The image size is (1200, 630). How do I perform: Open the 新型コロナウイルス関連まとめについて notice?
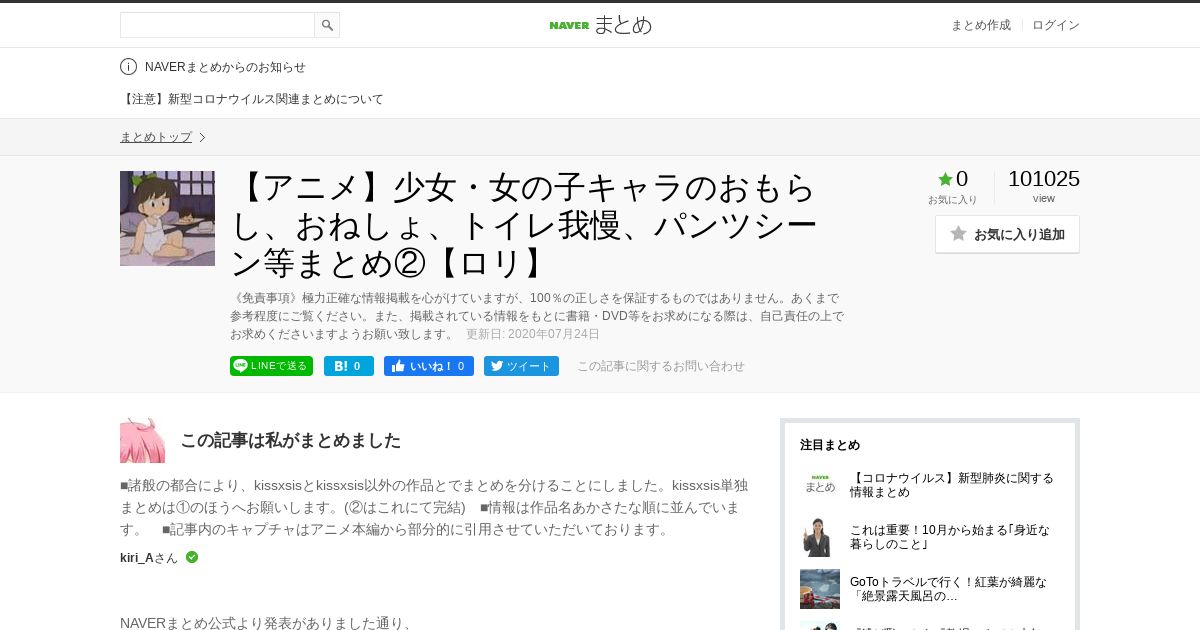click(x=252, y=99)
